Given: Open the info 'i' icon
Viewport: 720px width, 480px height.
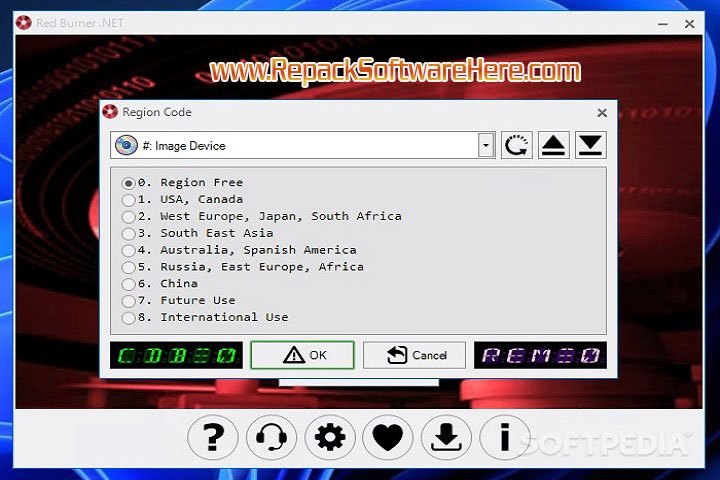Looking at the screenshot, I should [504, 437].
